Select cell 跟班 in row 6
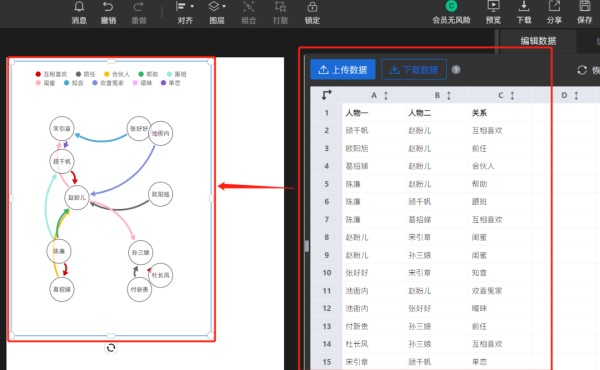This screenshot has width=600, height=370. [x=500, y=202]
